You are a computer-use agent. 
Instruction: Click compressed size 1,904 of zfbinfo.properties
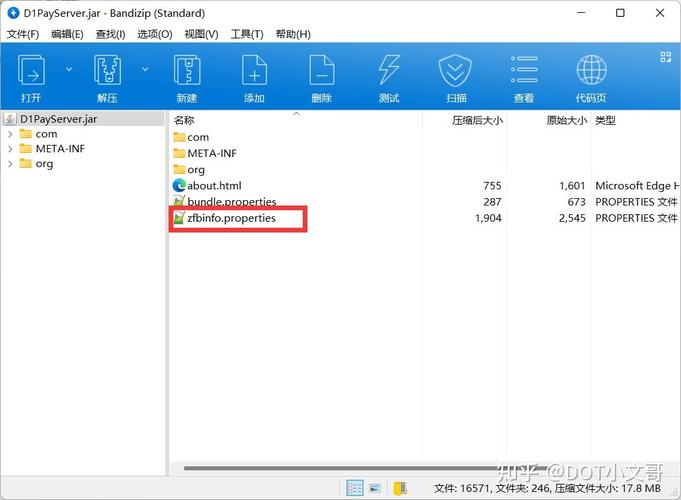tap(488, 218)
